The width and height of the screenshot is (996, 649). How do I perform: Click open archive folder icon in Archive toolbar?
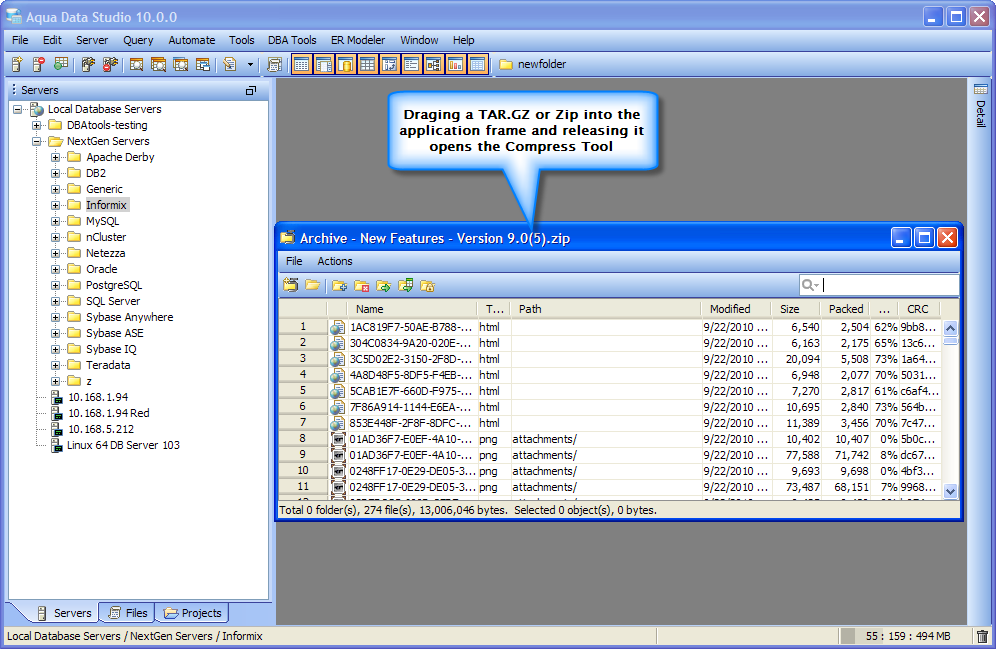pyautogui.click(x=312, y=285)
